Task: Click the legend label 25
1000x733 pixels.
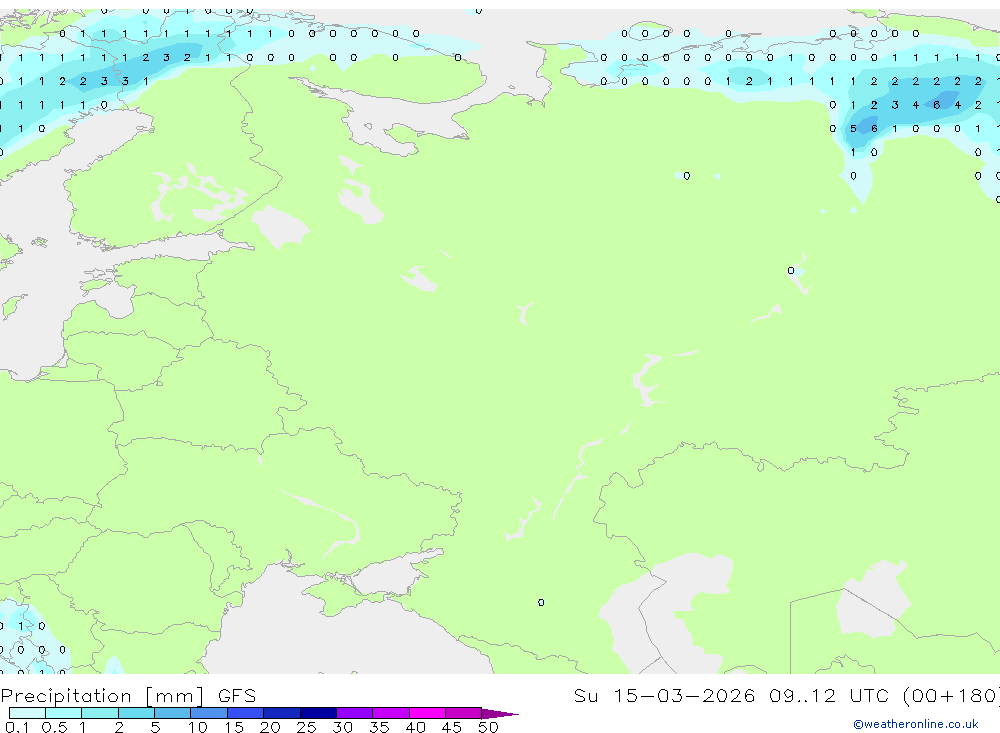Action: pyautogui.click(x=307, y=727)
